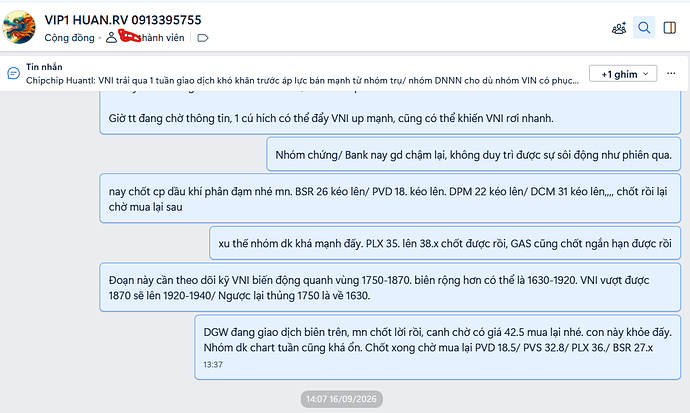This screenshot has width=690, height=413.
Task: Open pinned message from Chipchip Huantl
Action: 302,80
